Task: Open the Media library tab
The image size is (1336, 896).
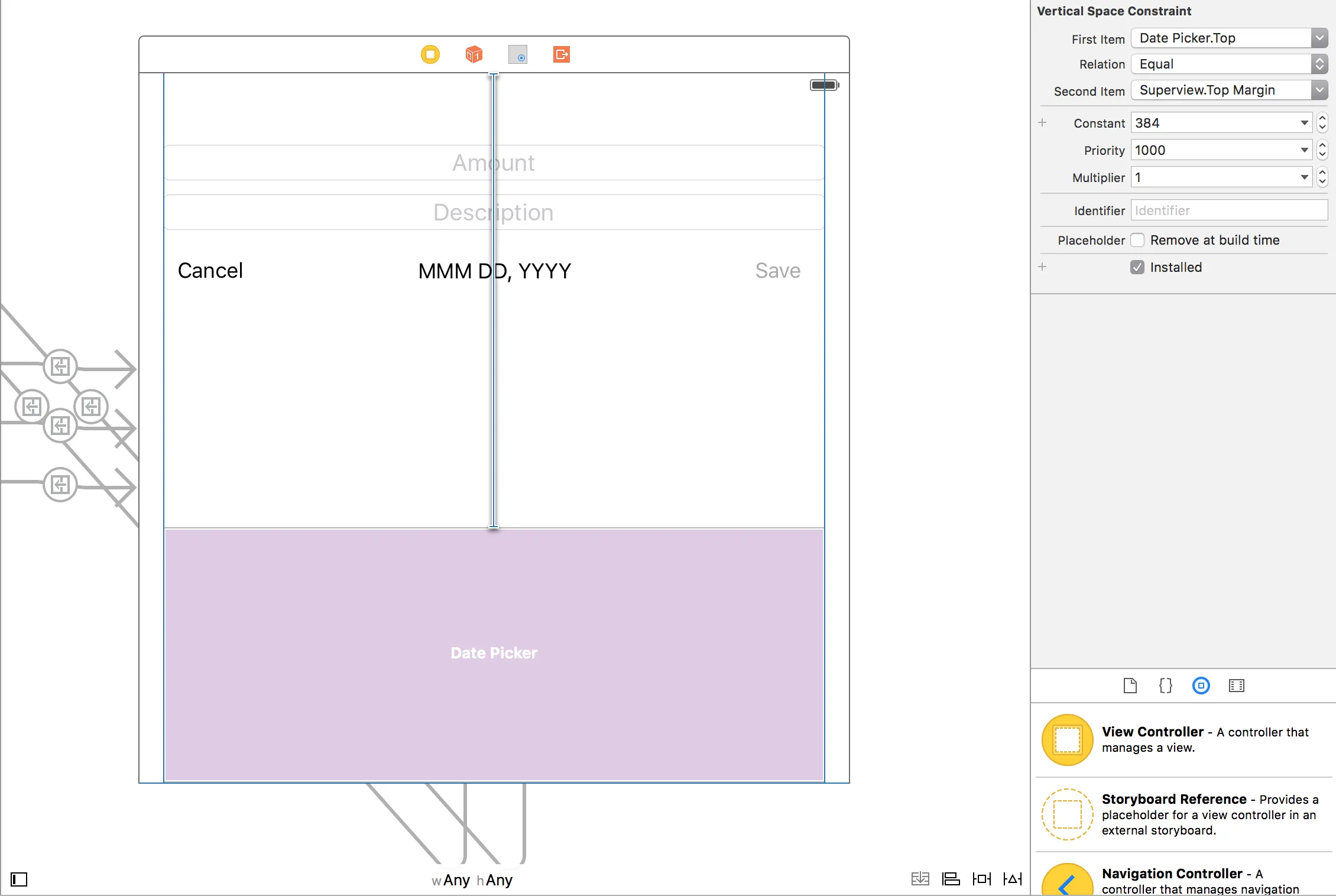Action: [1236, 686]
